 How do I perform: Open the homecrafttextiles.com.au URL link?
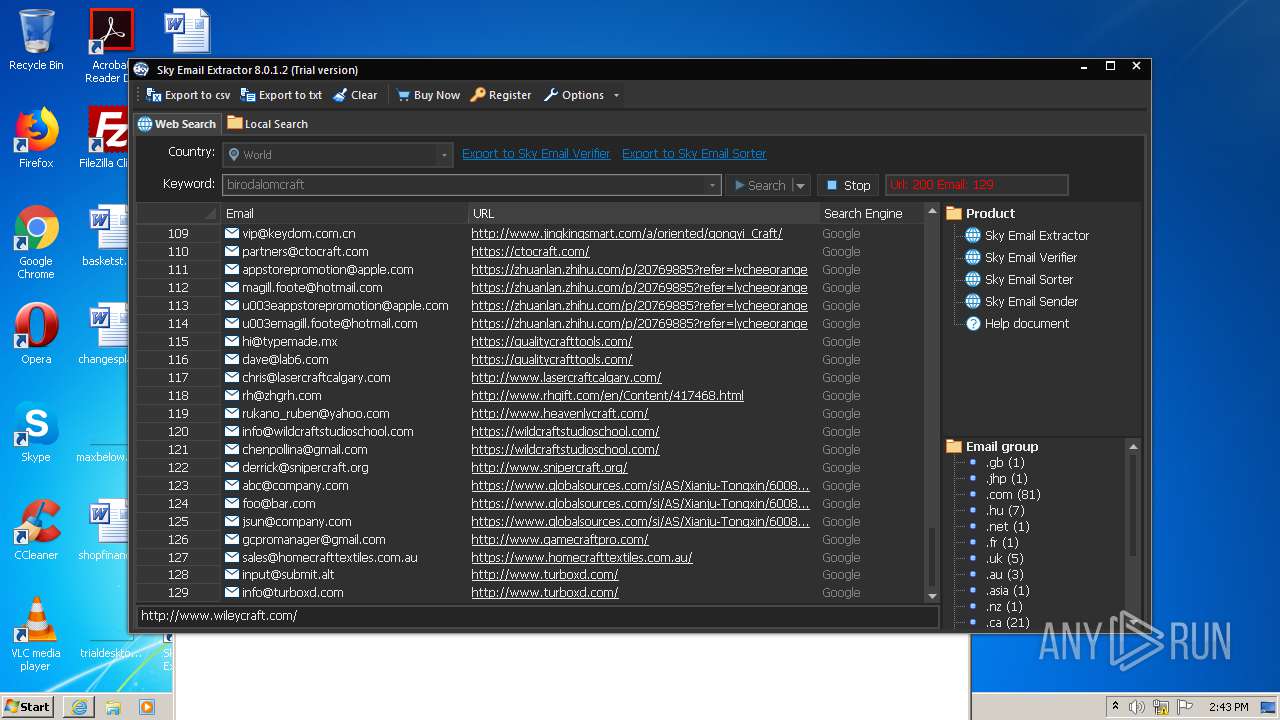582,557
